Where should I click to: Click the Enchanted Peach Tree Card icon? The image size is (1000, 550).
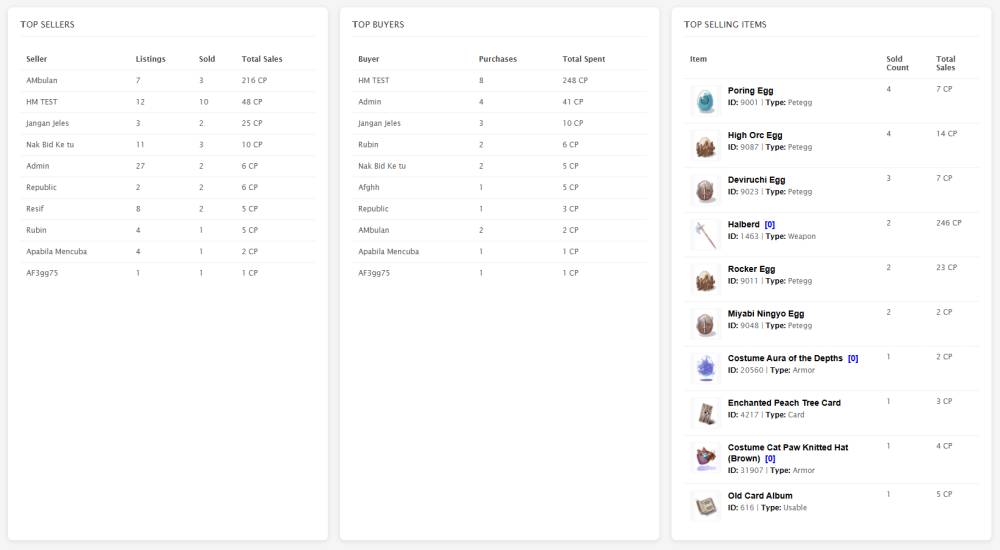coord(705,413)
